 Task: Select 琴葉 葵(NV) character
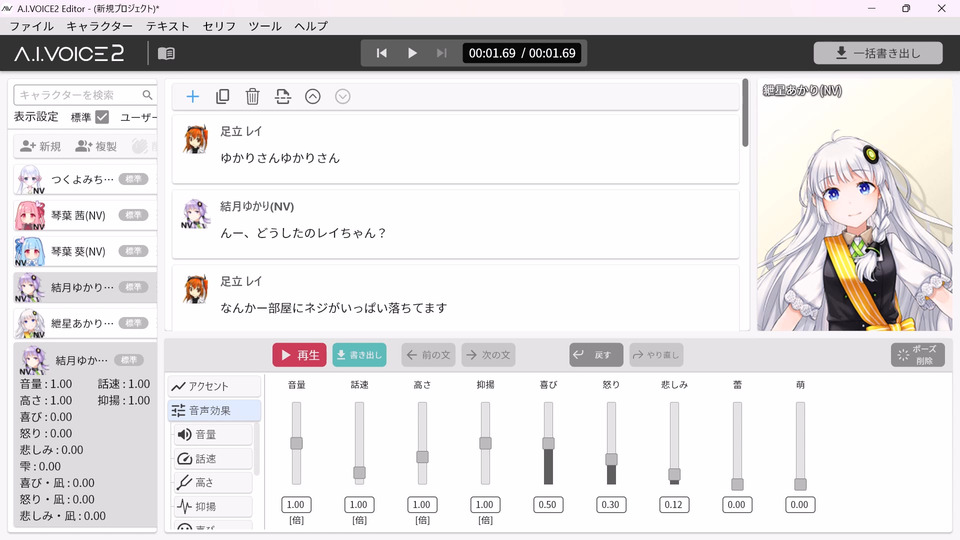(85, 252)
